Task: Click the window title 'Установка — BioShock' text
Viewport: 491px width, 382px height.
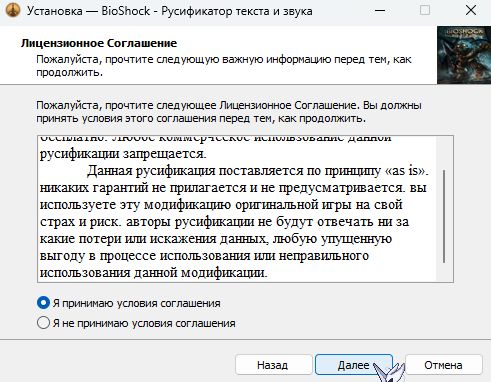Action: pos(88,11)
